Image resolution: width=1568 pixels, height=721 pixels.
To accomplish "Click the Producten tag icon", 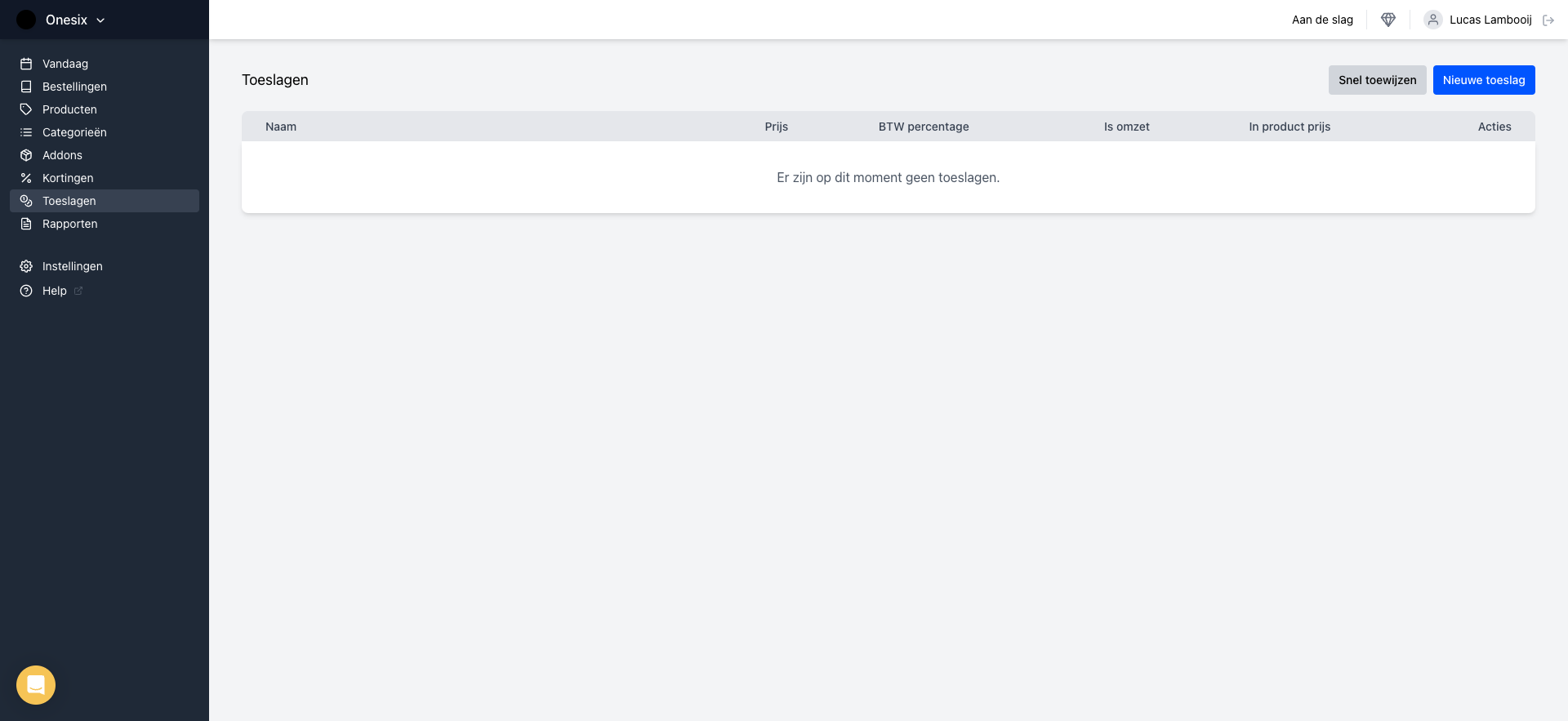I will [26, 109].
